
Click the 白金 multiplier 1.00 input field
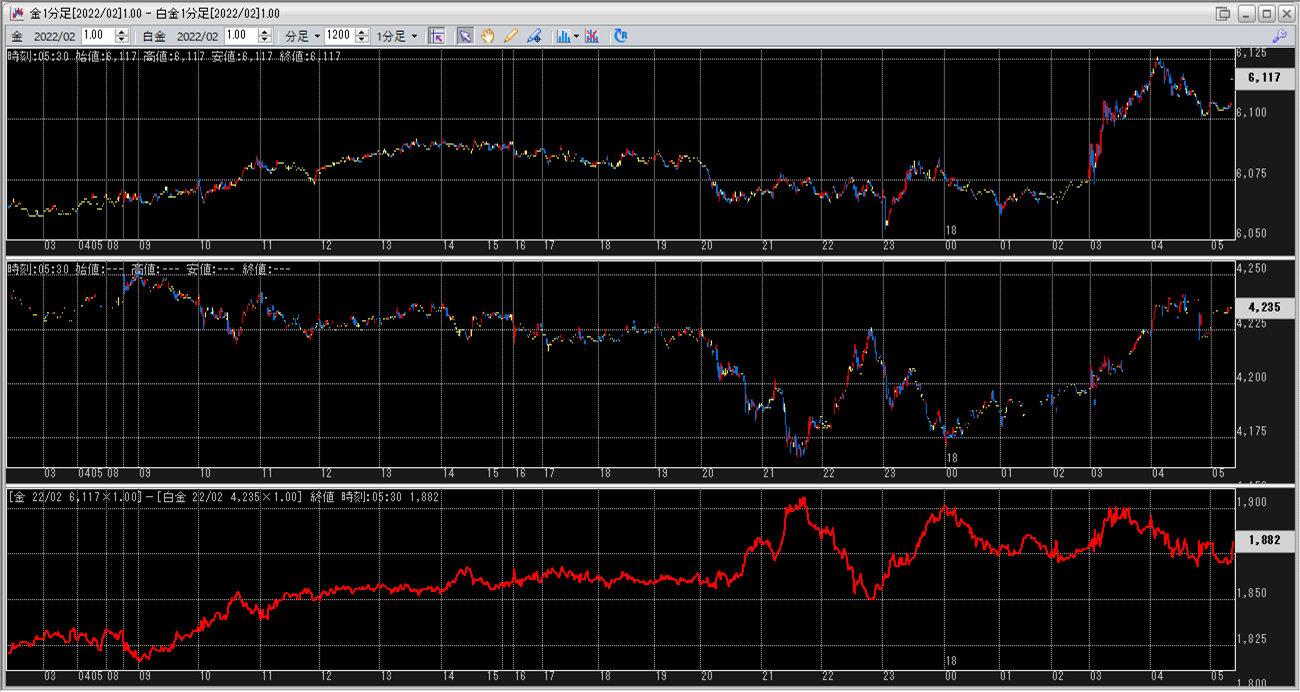point(241,36)
